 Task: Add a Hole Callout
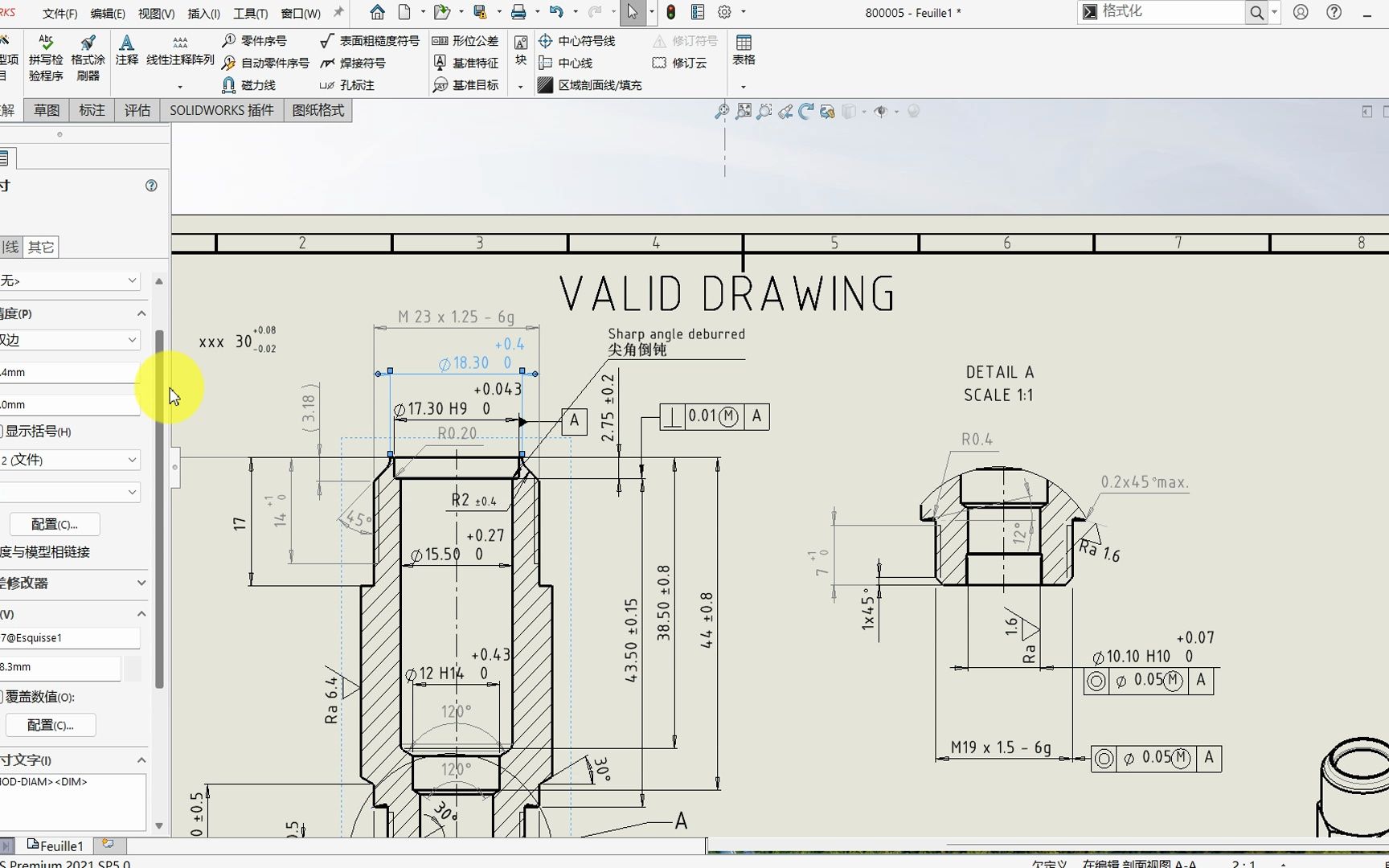347,84
